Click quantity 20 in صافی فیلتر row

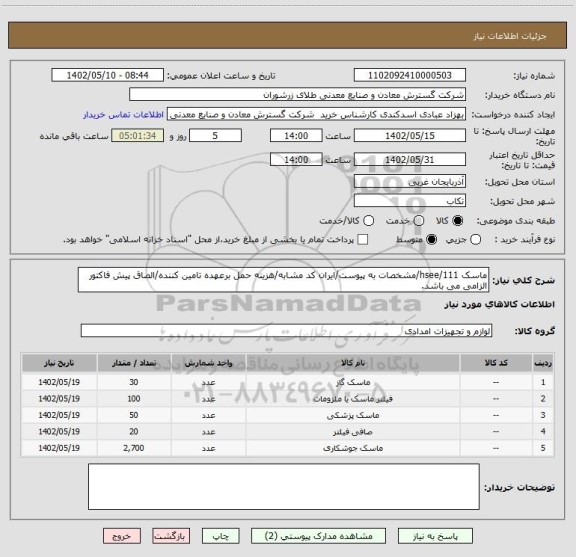pyautogui.click(x=134, y=432)
